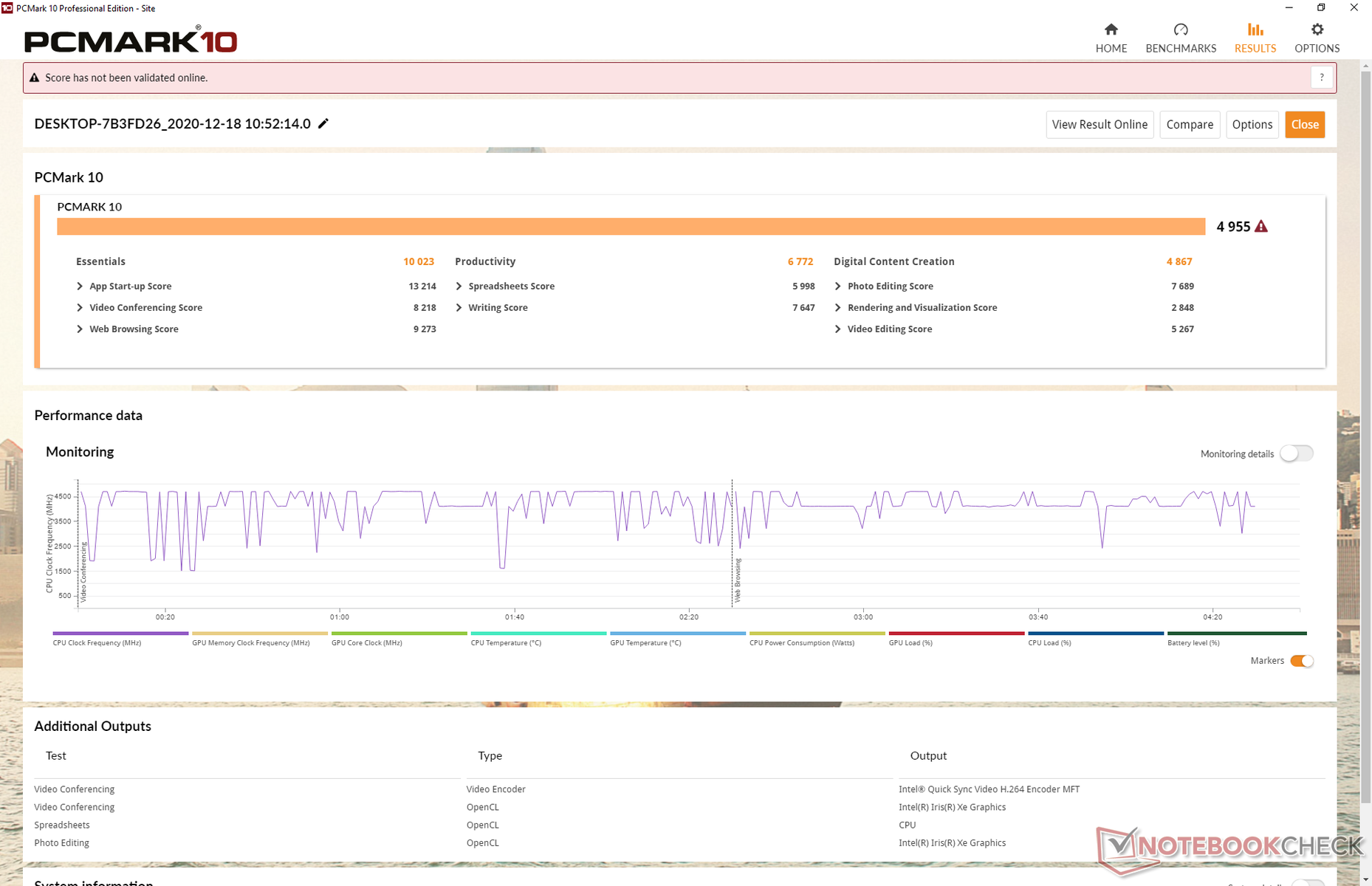Open the Benchmarks gauge icon
The height and width of the screenshot is (886, 1372).
[x=1181, y=30]
